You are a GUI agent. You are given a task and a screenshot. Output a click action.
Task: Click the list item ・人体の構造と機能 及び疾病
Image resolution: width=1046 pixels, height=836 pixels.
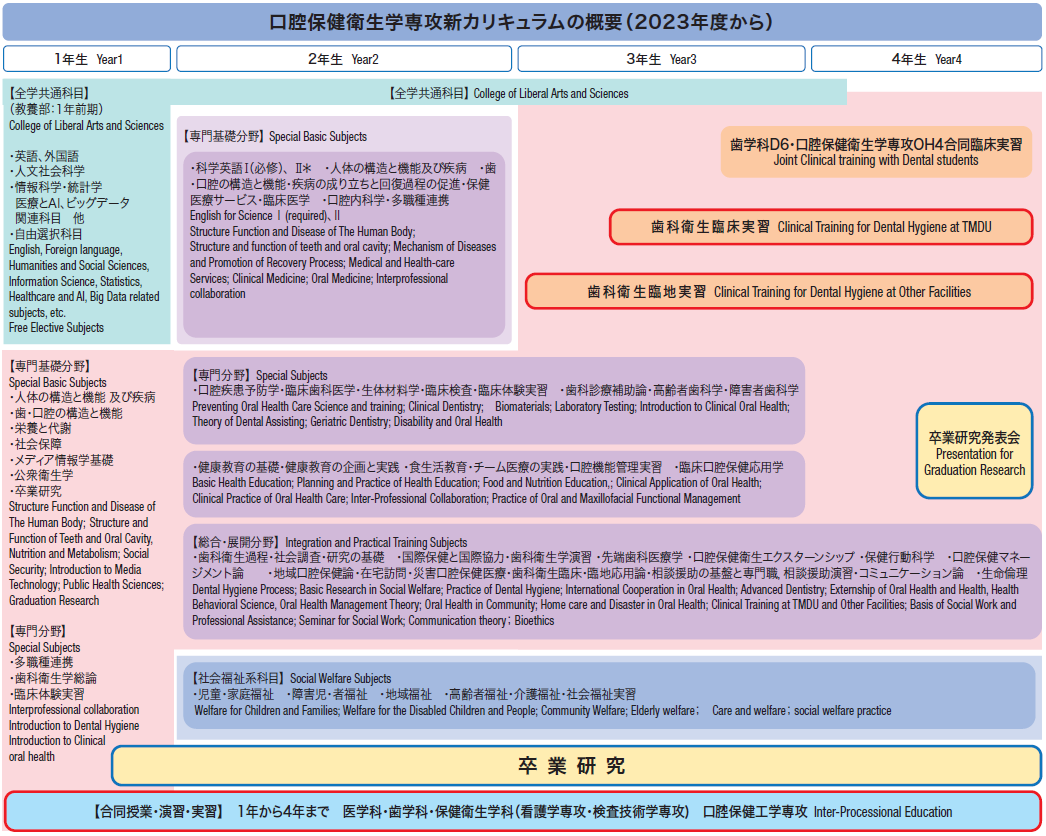point(82,398)
